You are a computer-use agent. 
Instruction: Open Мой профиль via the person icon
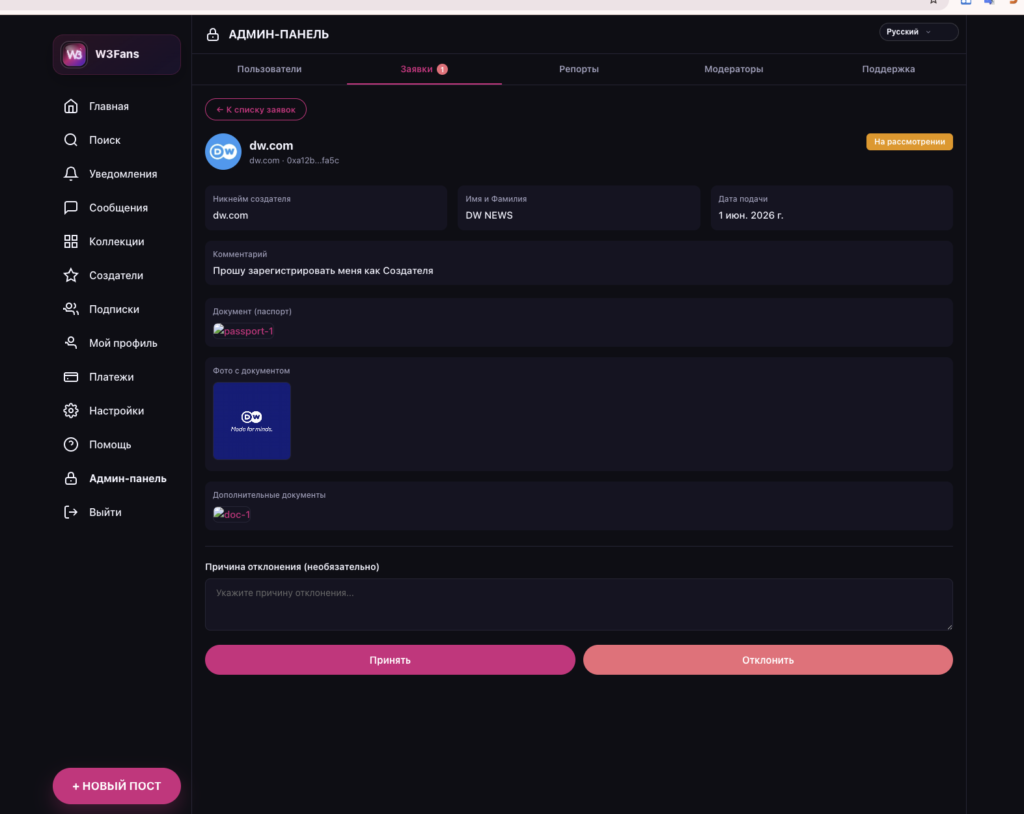point(71,343)
